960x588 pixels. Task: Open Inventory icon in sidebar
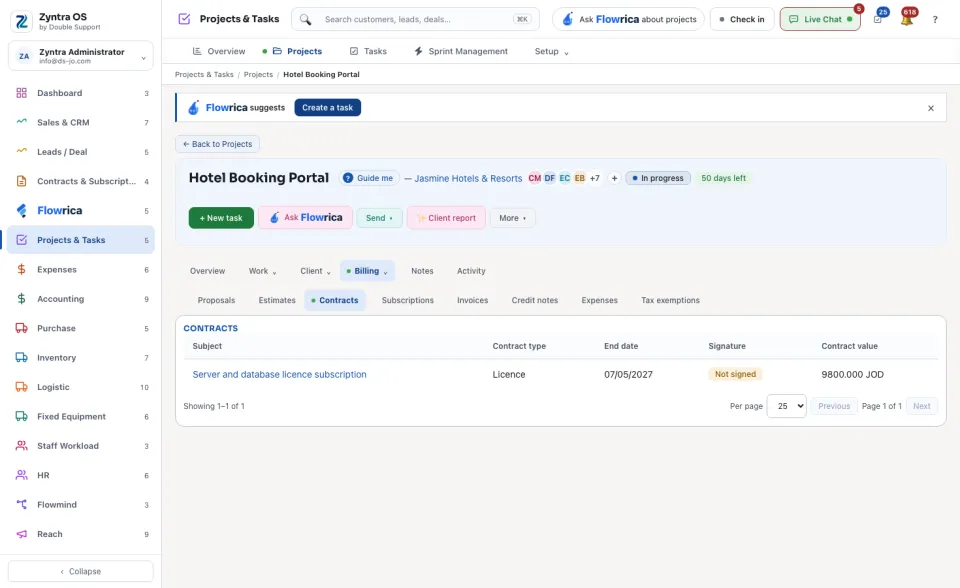coord(21,358)
